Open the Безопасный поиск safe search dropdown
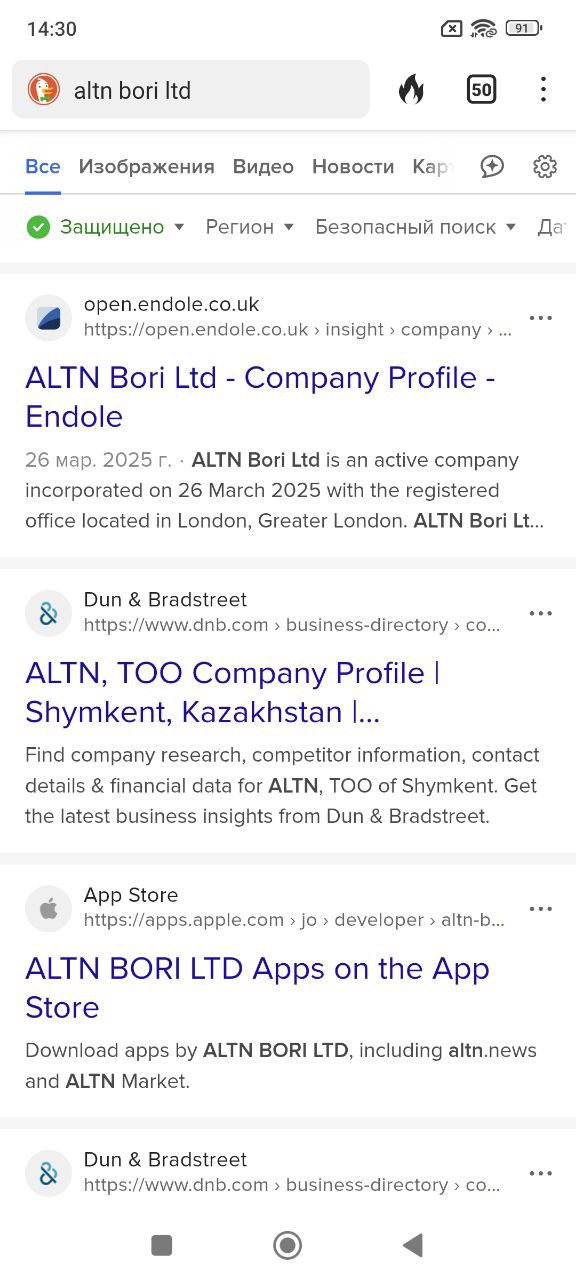576x1280 pixels. pyautogui.click(x=416, y=227)
